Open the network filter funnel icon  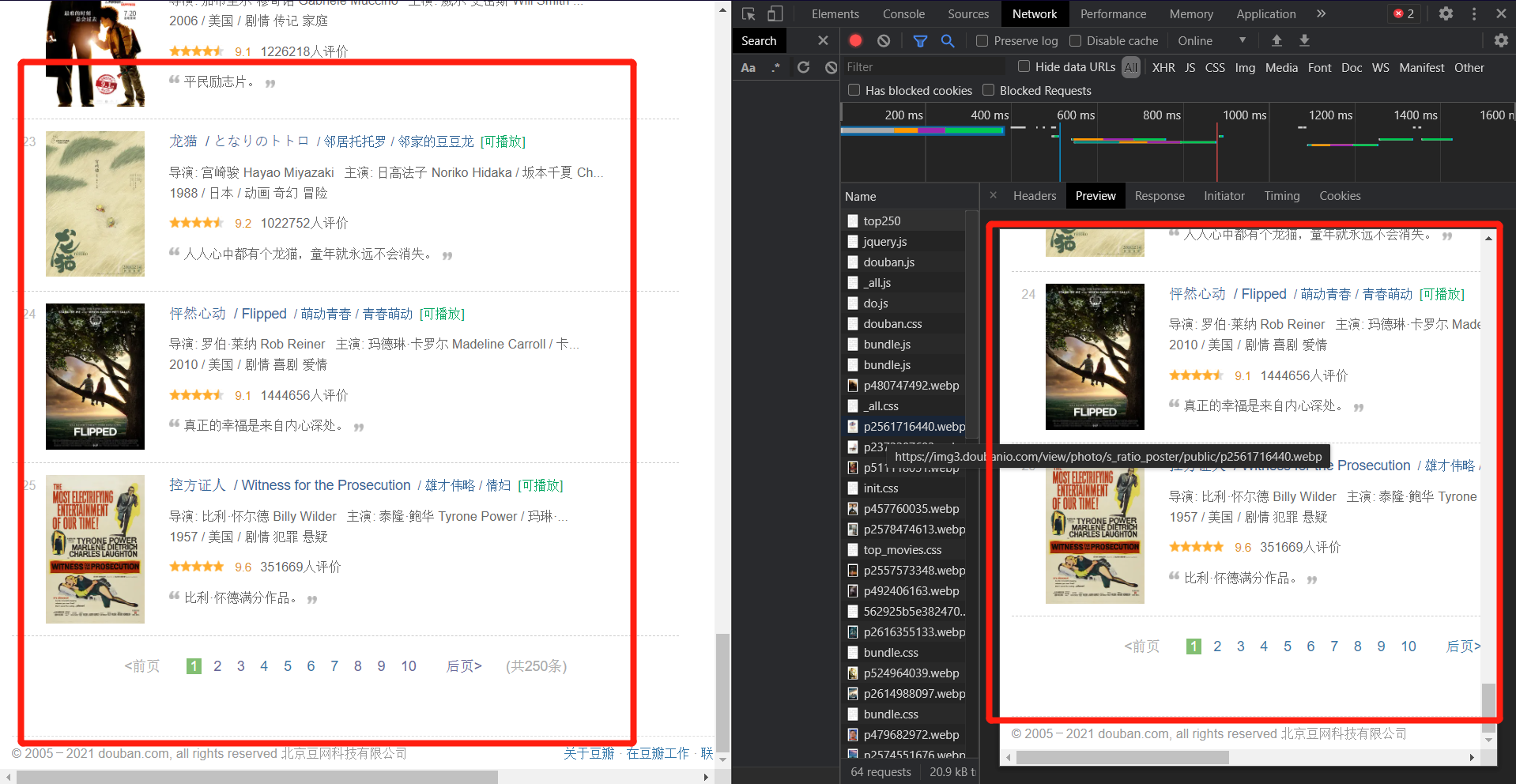coord(919,40)
